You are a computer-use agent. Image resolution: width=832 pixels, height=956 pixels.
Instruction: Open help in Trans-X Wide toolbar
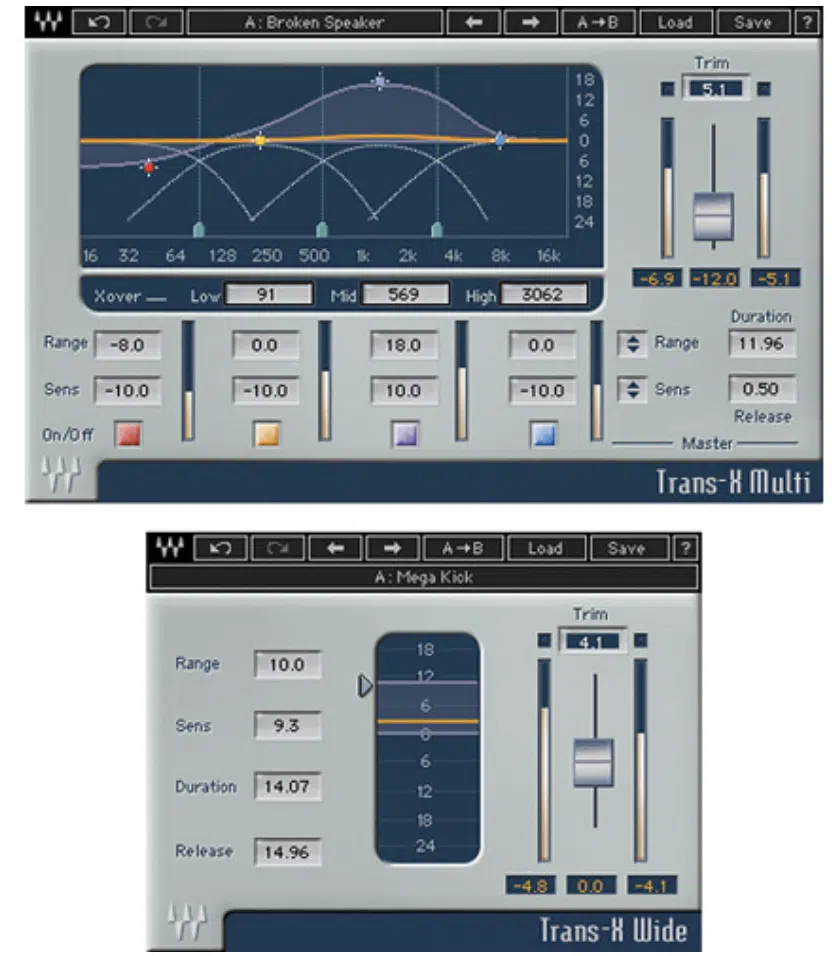point(685,548)
